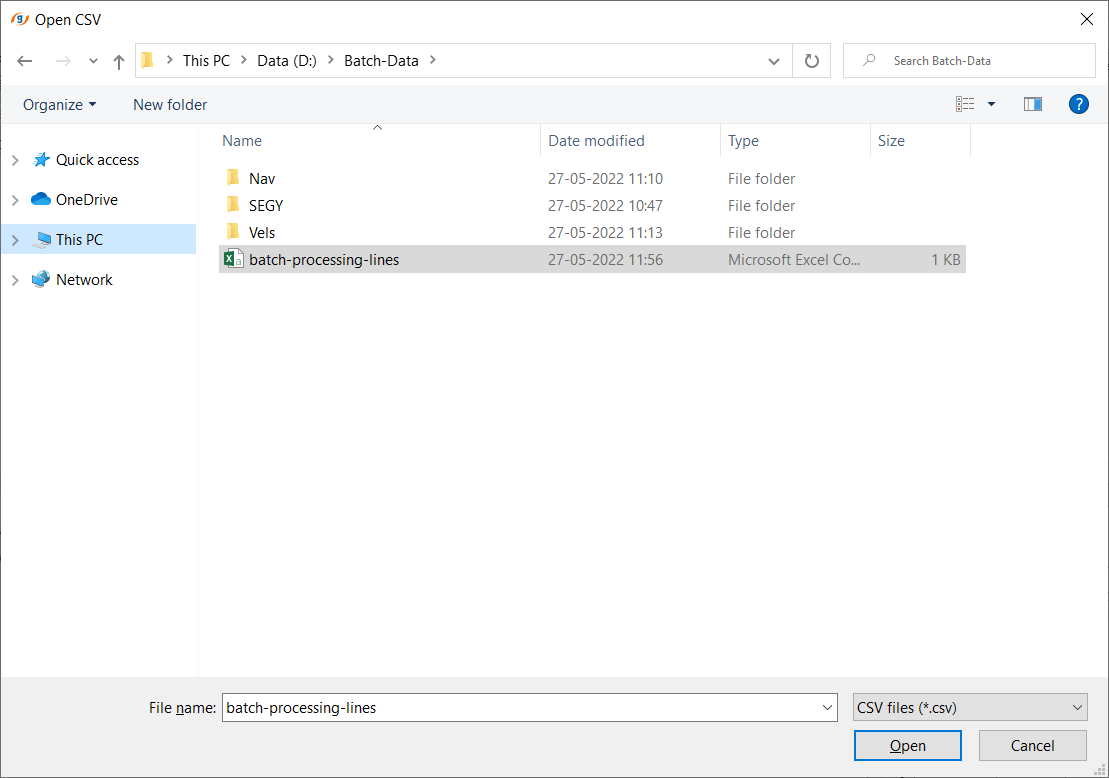
Task: Open the CSV files type dropdown
Action: pos(969,707)
